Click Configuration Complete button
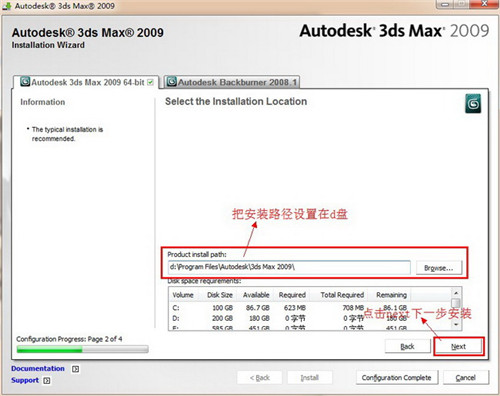The width and height of the screenshot is (500, 396). 397,378
